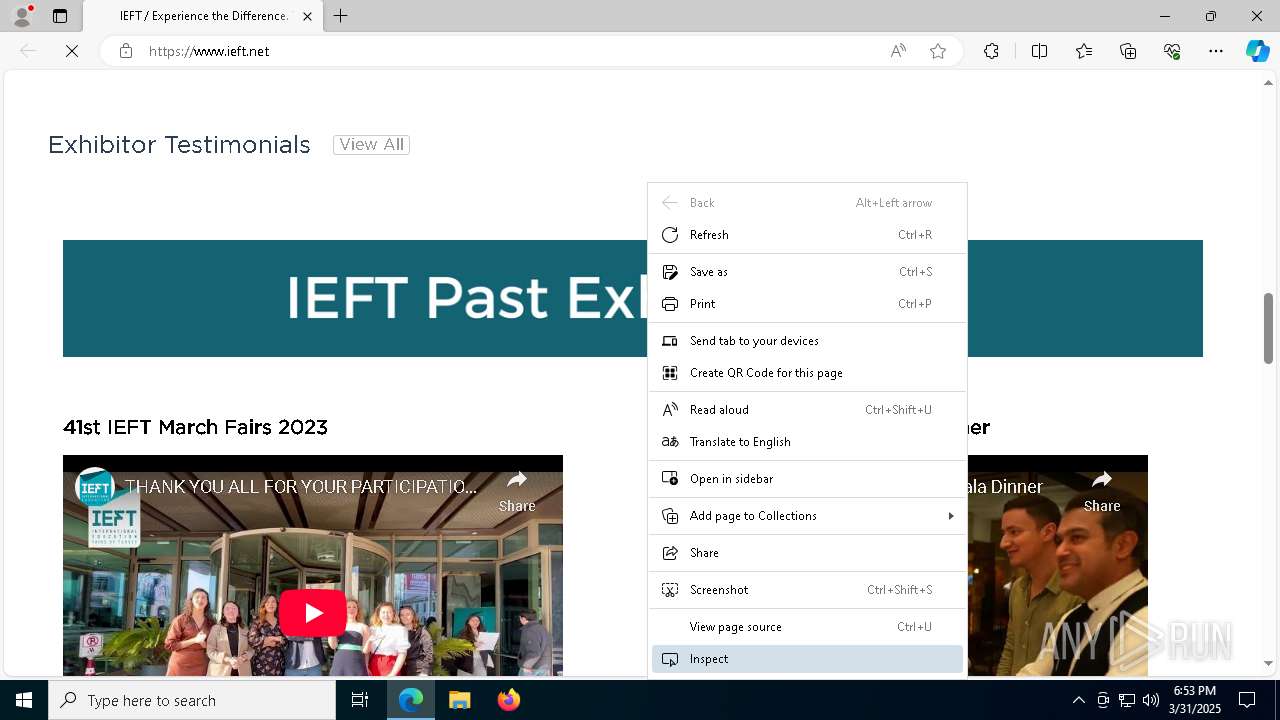Click the IEFT Past Exhibitors banner
This screenshot has height=720, width=1280.
coord(632,298)
